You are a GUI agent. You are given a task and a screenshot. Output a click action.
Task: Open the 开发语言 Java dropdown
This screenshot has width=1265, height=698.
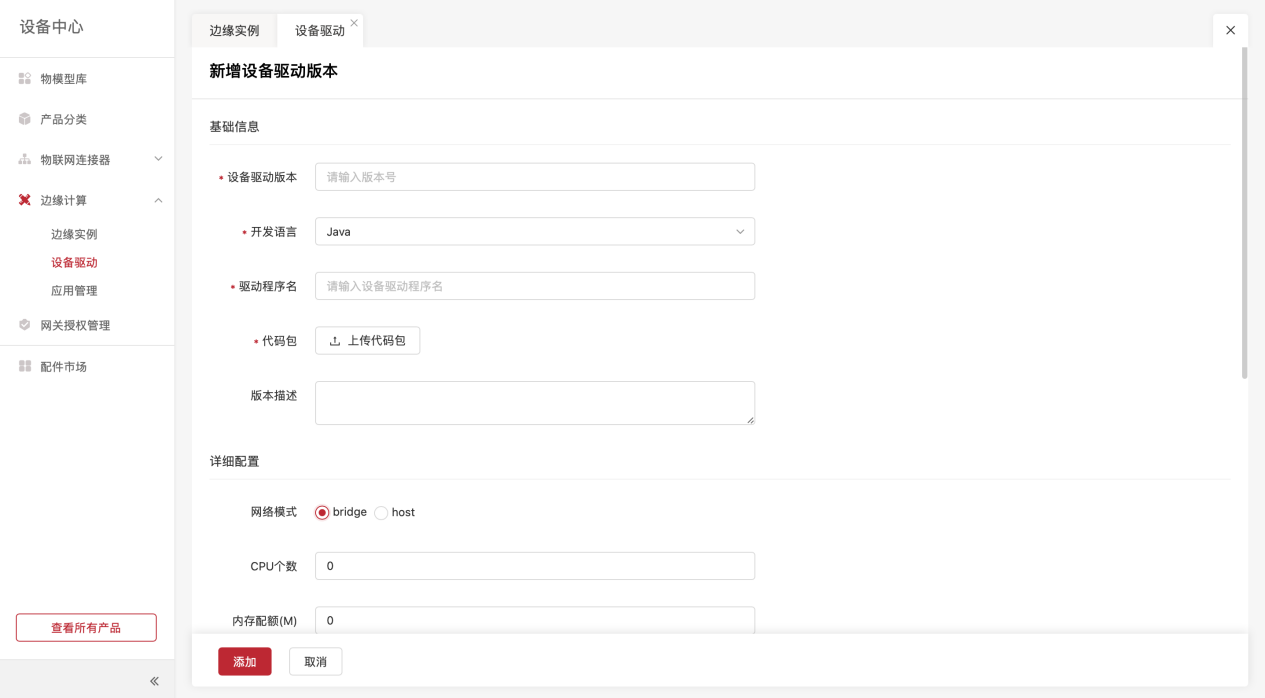click(534, 232)
